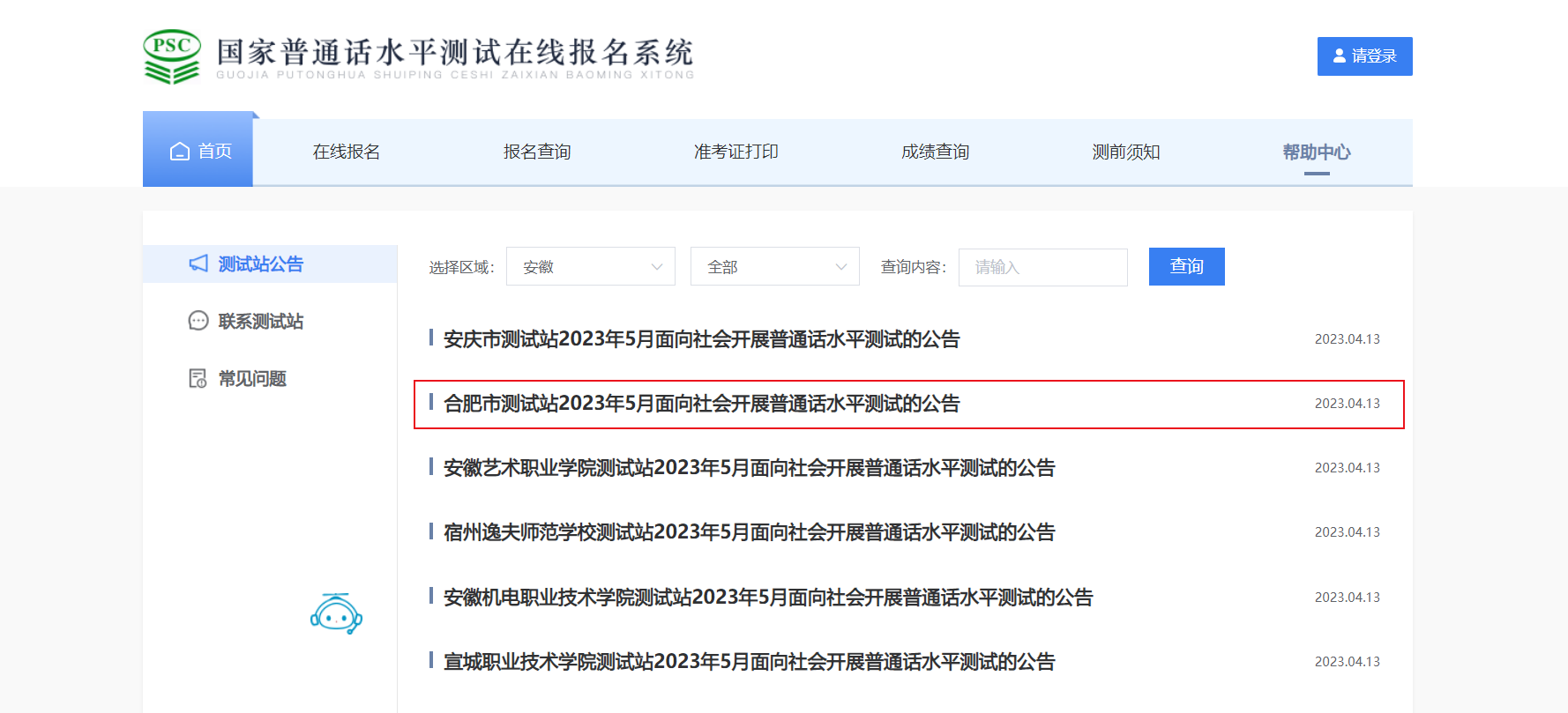
Task: Click the 2023.04.13 date of 安徽机电职业技术学院 row
Action: 1348,598
